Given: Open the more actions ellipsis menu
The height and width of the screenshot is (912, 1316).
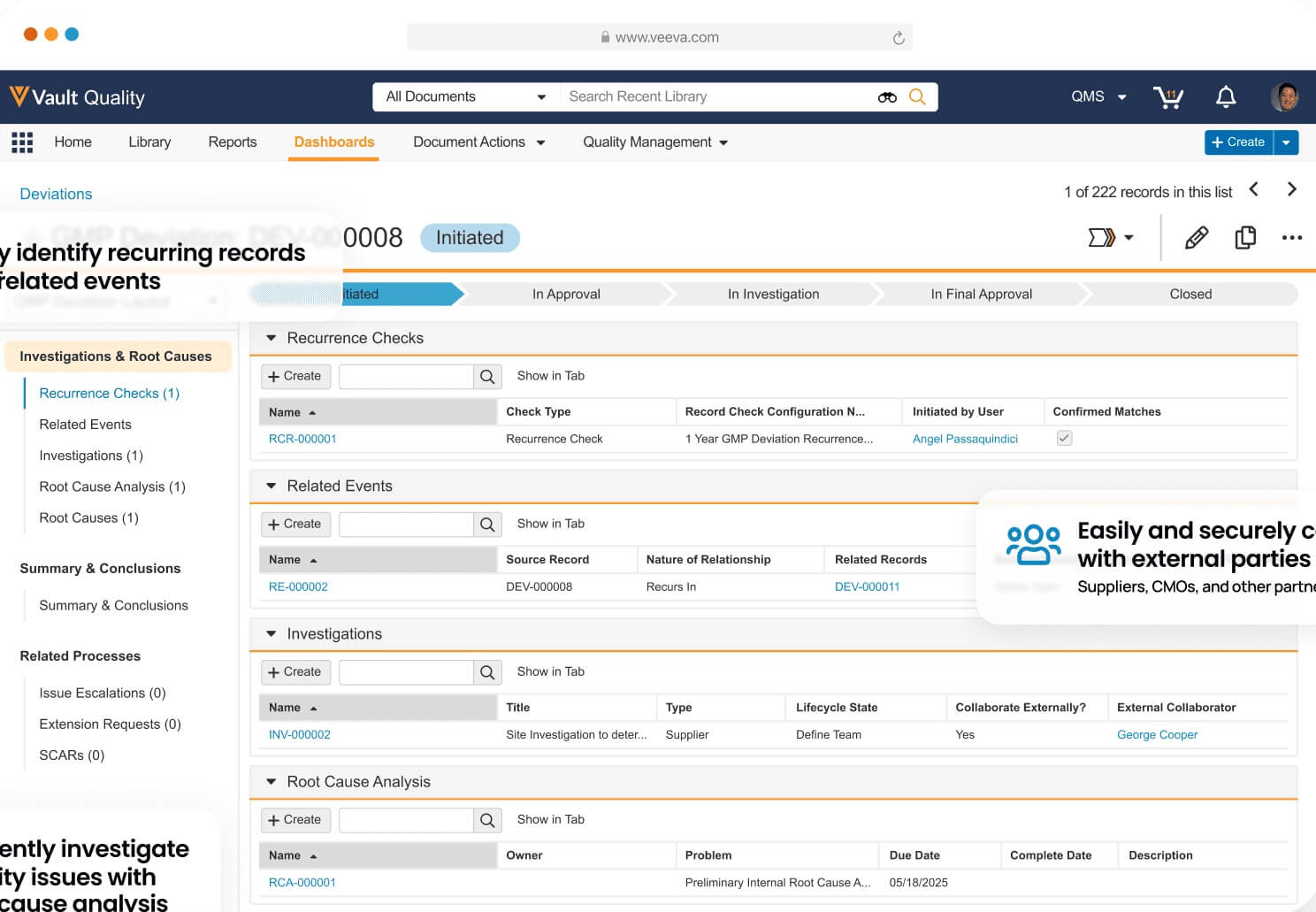Looking at the screenshot, I should pyautogui.click(x=1292, y=237).
